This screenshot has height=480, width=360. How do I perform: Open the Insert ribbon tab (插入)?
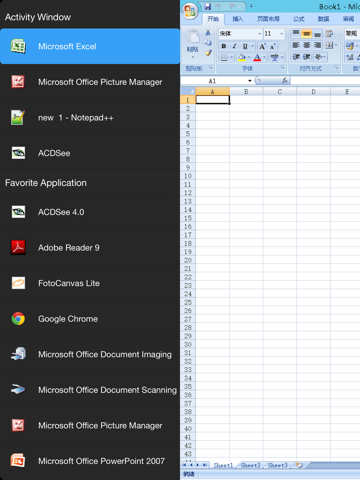point(238,19)
